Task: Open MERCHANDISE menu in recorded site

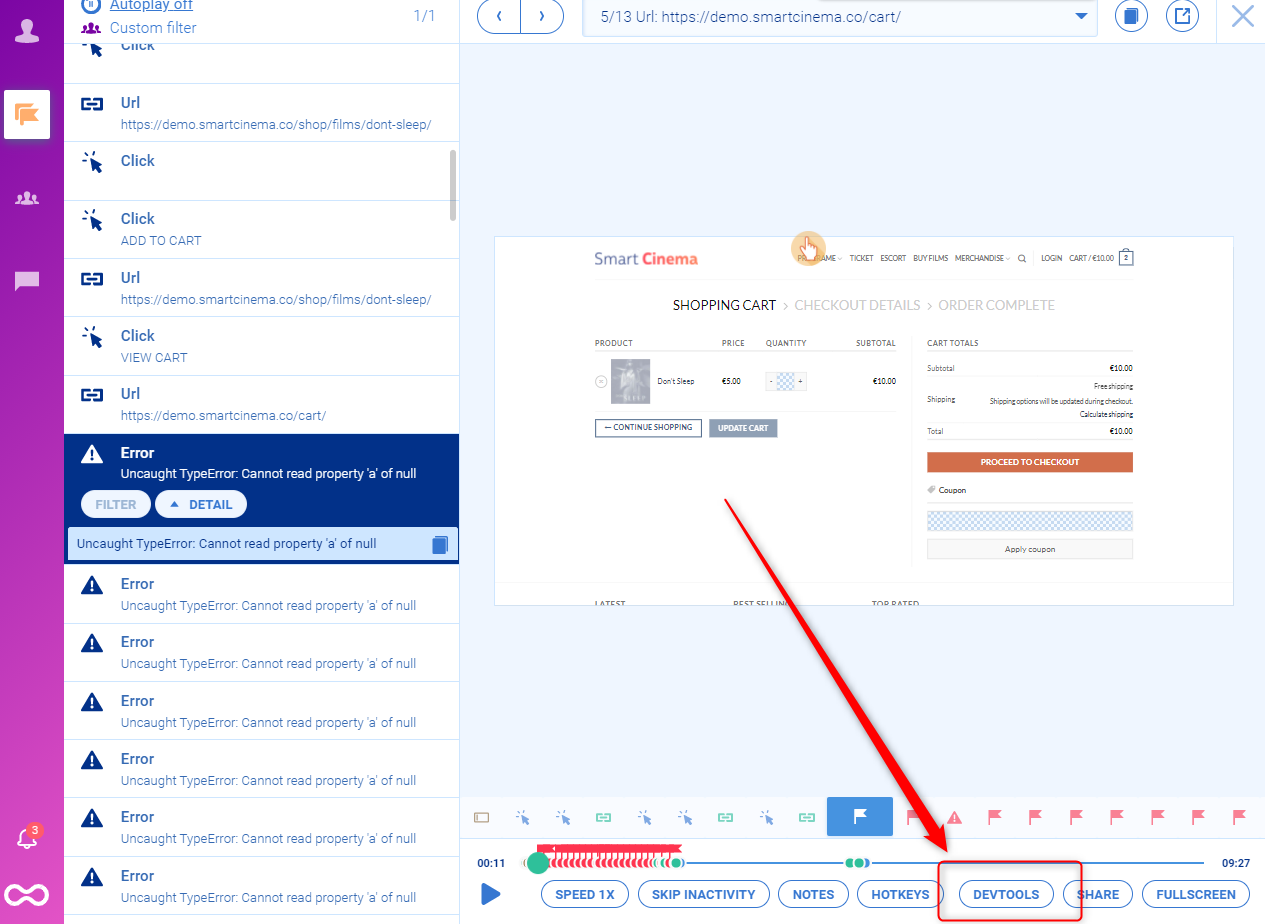Action: [x=982, y=258]
